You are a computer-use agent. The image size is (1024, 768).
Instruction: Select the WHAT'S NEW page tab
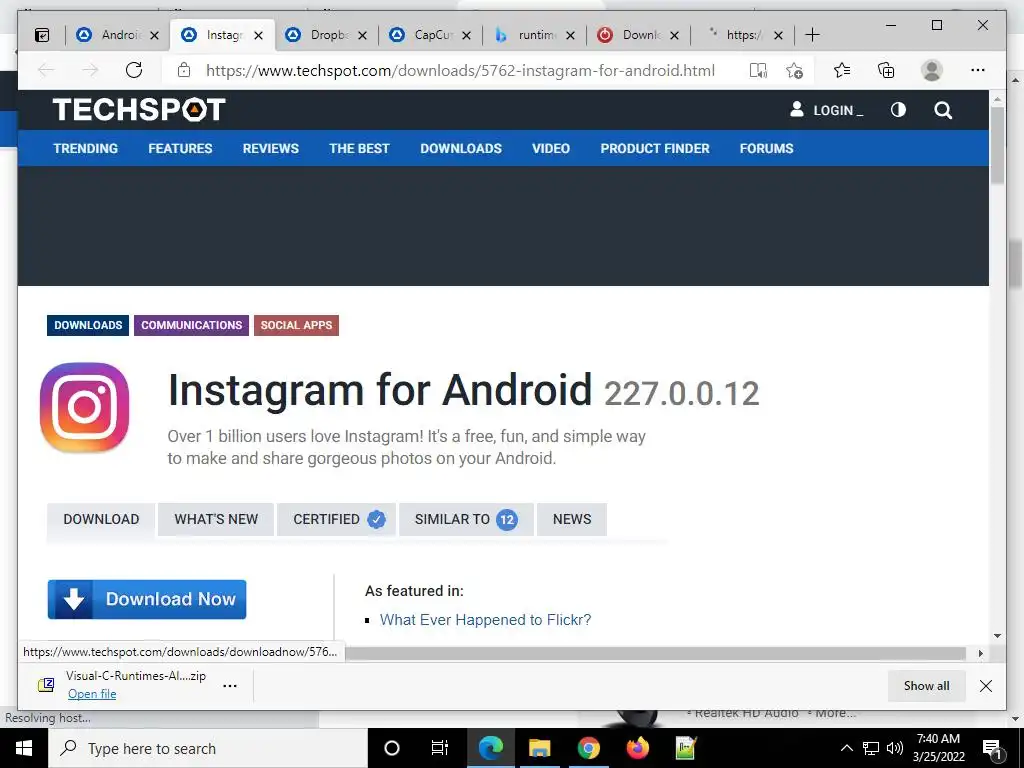[x=216, y=520]
